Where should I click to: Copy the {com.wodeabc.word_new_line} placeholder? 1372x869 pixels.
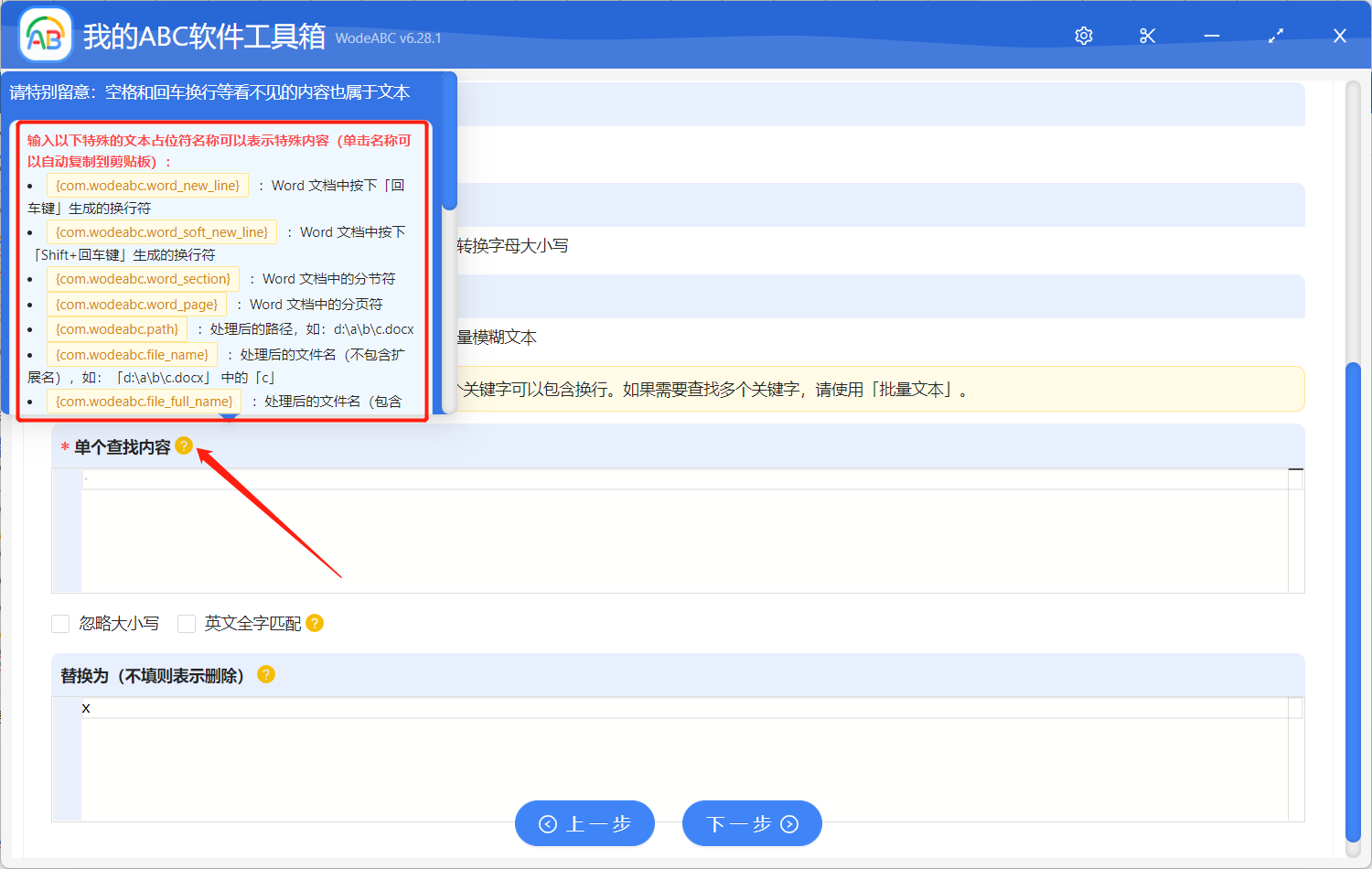147,185
